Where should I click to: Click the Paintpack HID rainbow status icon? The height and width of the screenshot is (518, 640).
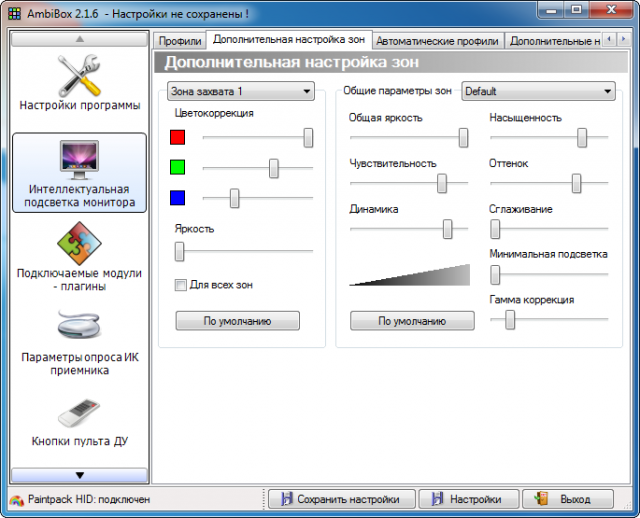[x=16, y=500]
